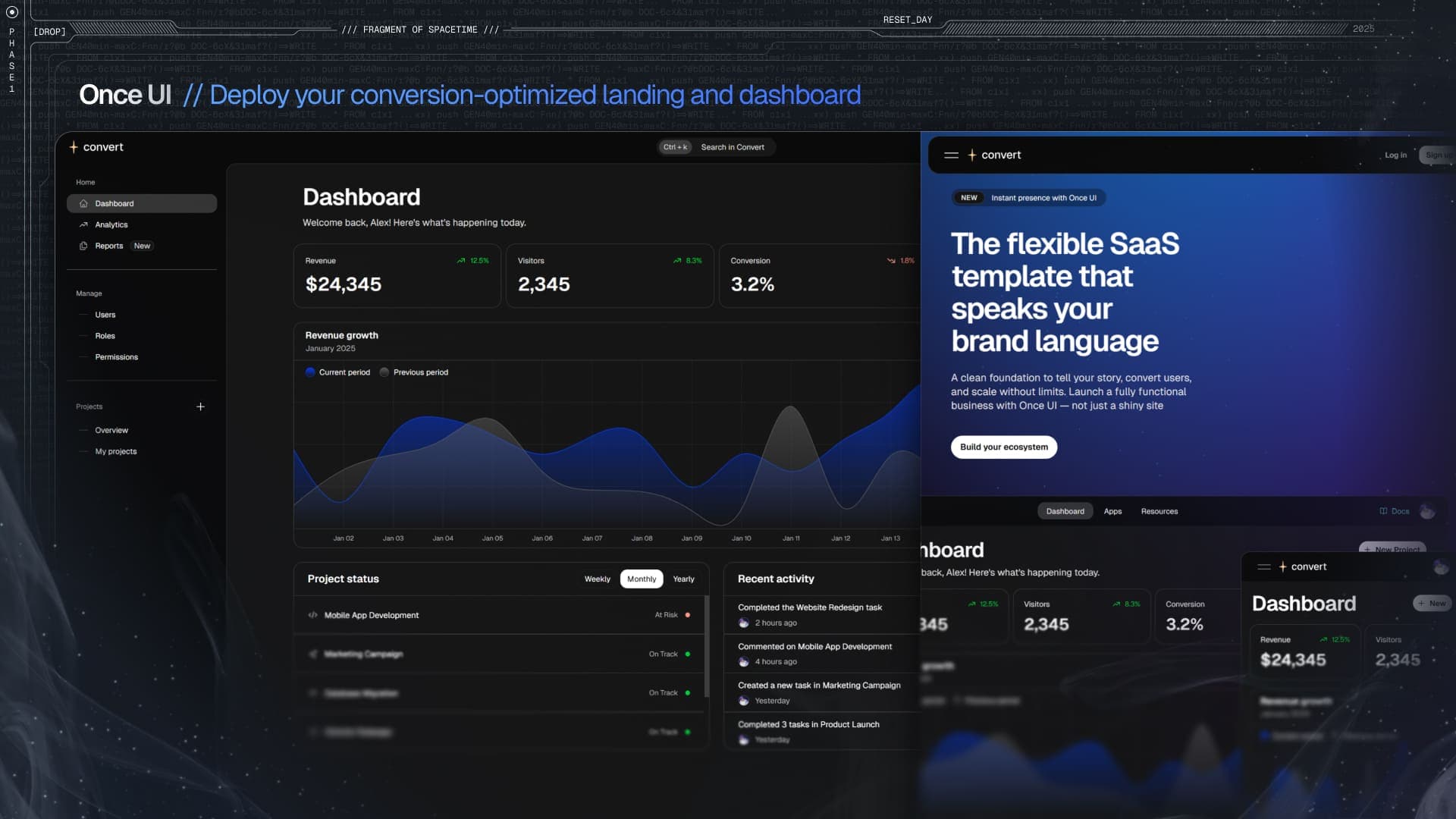1456x819 pixels.
Task: Click Commented on Mobile App Development entry
Action: [x=815, y=647]
